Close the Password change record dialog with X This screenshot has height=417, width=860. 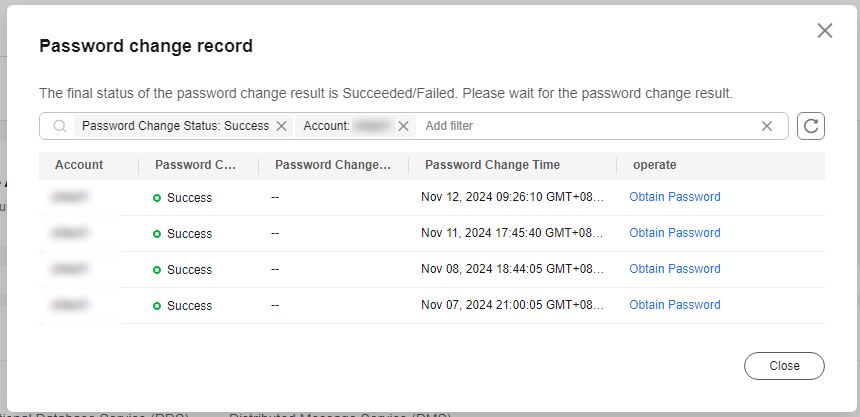tap(825, 31)
